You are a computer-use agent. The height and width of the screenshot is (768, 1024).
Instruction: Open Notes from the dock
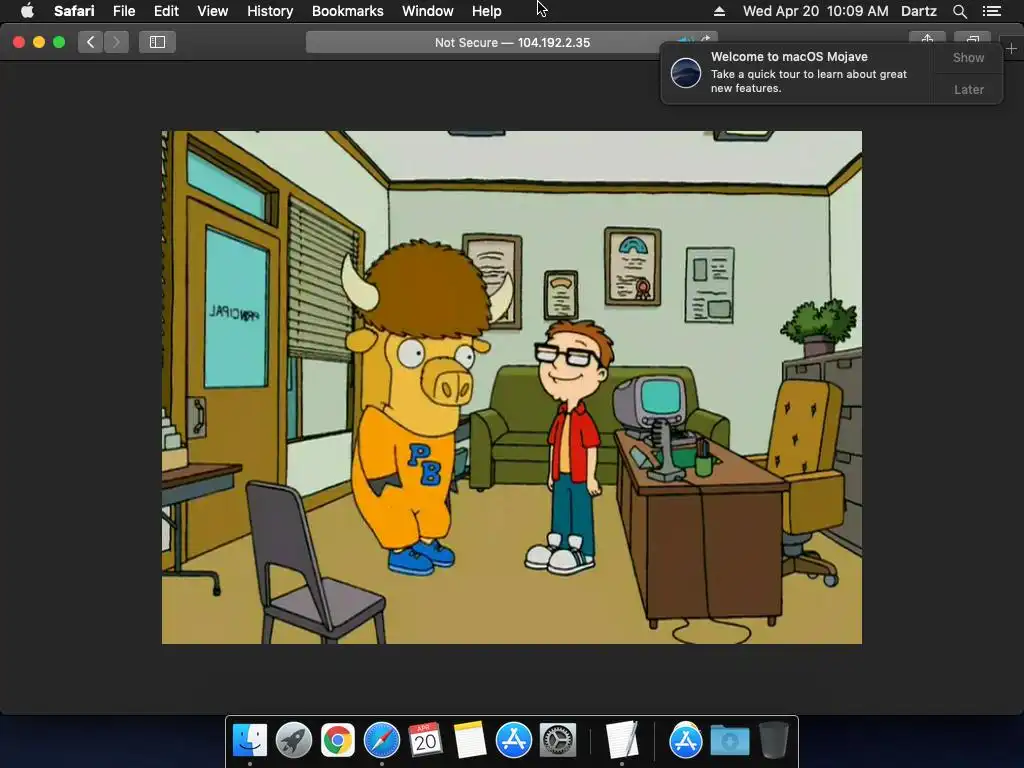470,740
